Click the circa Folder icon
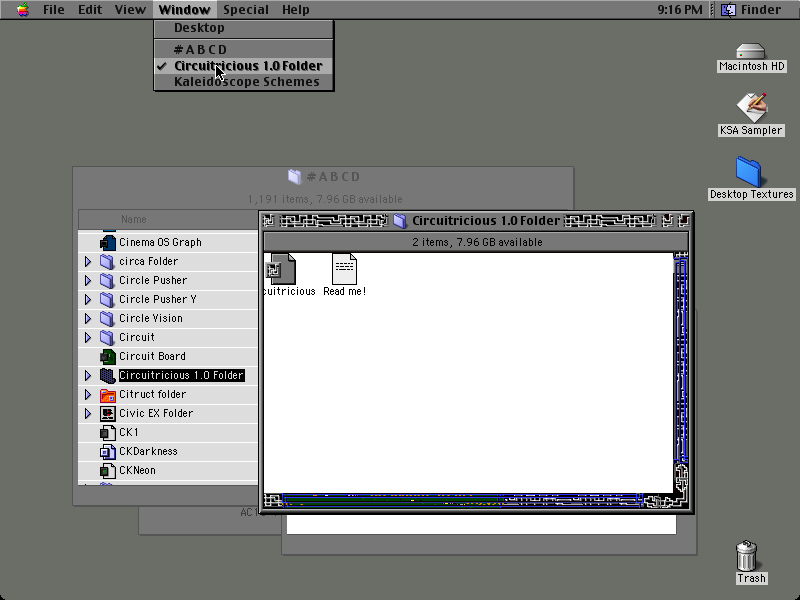The width and height of the screenshot is (800, 600). tap(107, 261)
